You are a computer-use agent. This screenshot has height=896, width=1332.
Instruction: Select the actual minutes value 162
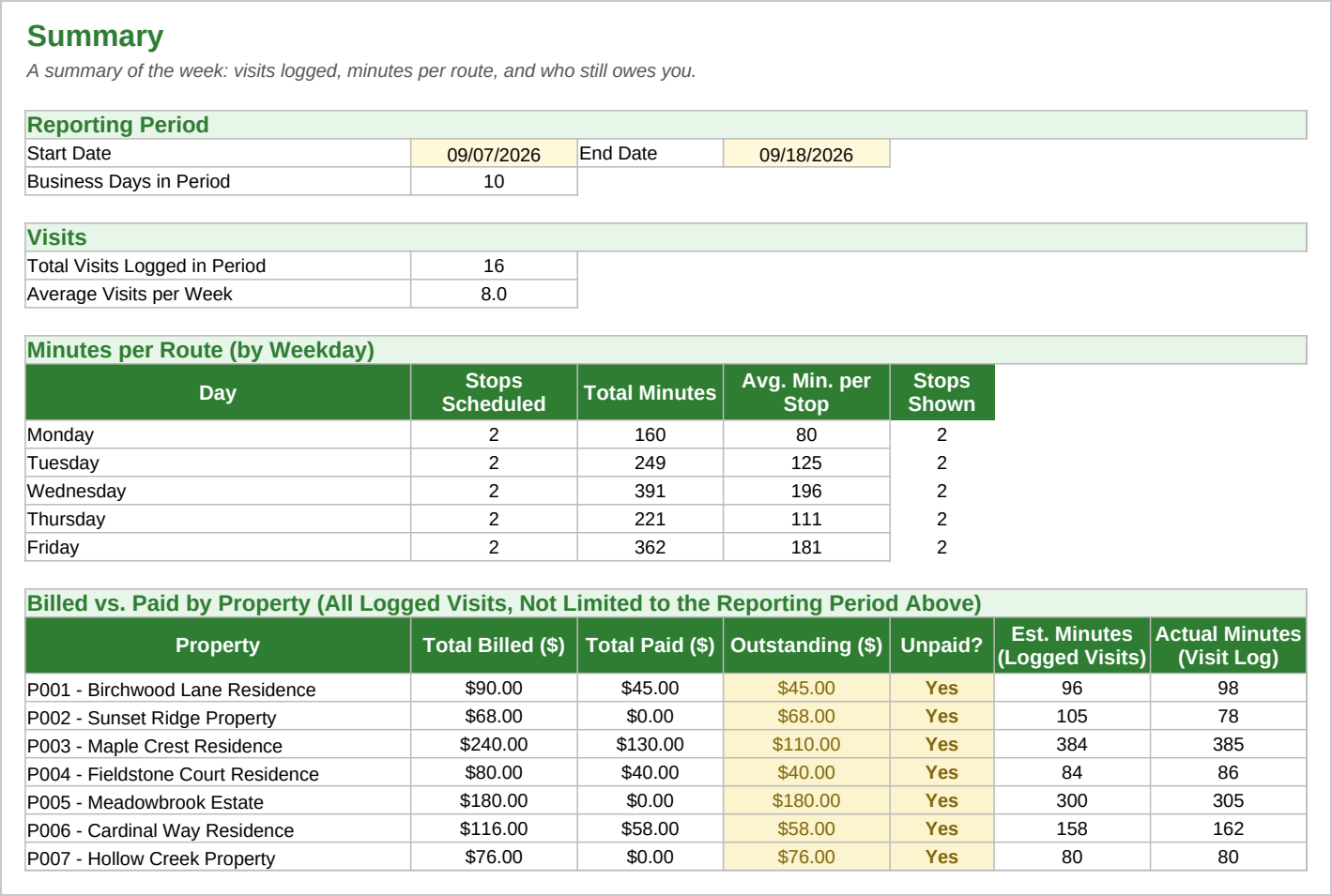[x=1228, y=829]
